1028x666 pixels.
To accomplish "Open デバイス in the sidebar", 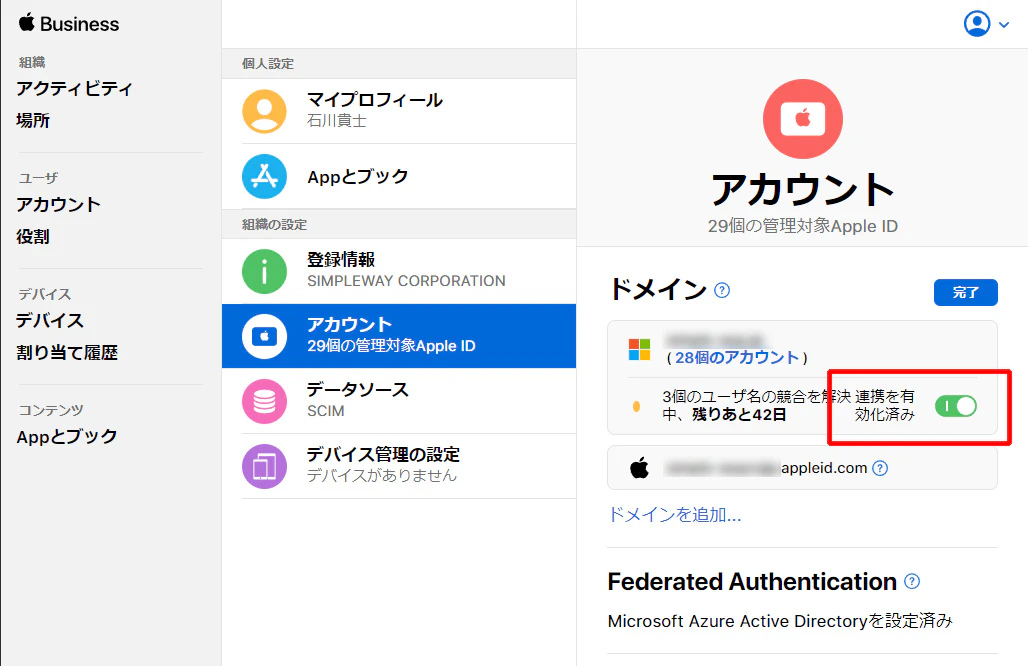I will (x=50, y=321).
